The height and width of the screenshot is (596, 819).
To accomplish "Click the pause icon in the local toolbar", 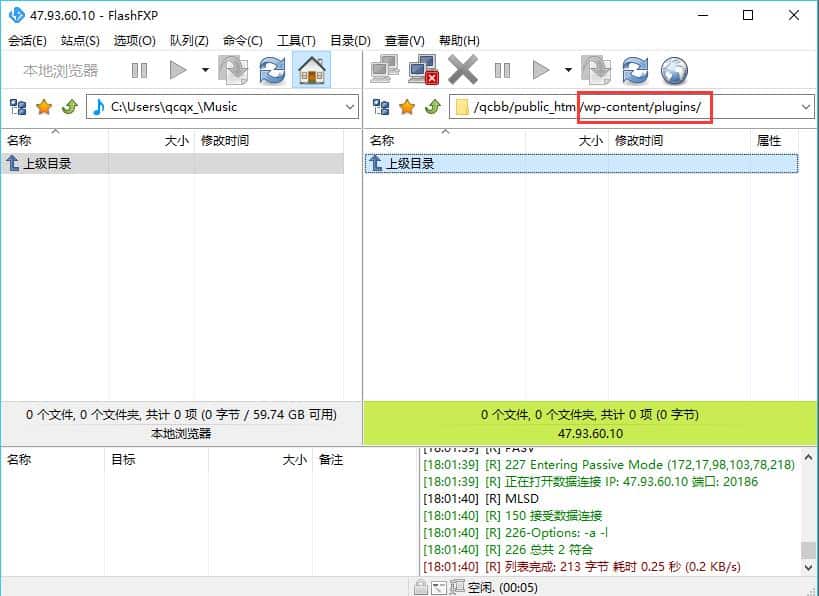I will [139, 70].
